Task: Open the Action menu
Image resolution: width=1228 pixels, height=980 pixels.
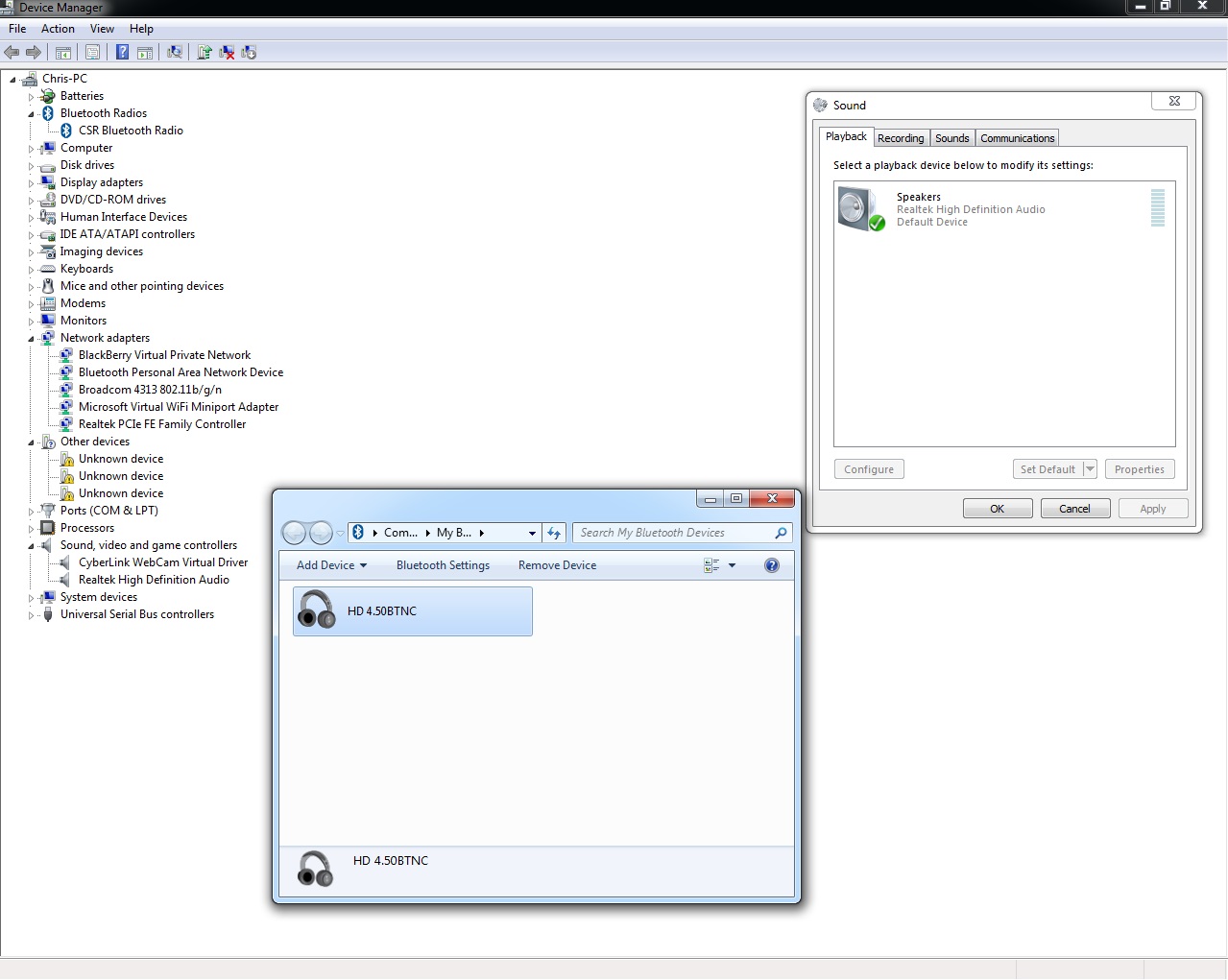Action: (x=58, y=29)
